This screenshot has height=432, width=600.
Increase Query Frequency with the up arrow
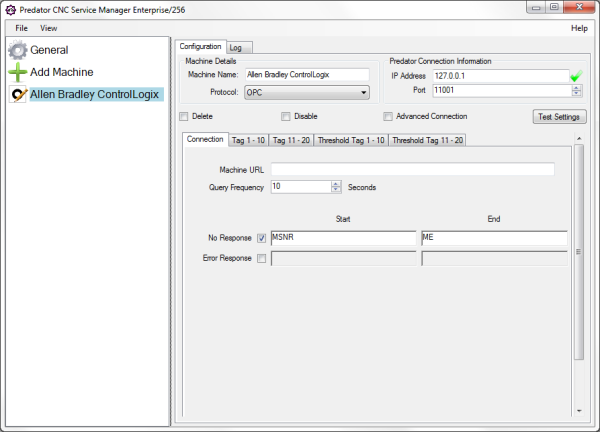335,183
